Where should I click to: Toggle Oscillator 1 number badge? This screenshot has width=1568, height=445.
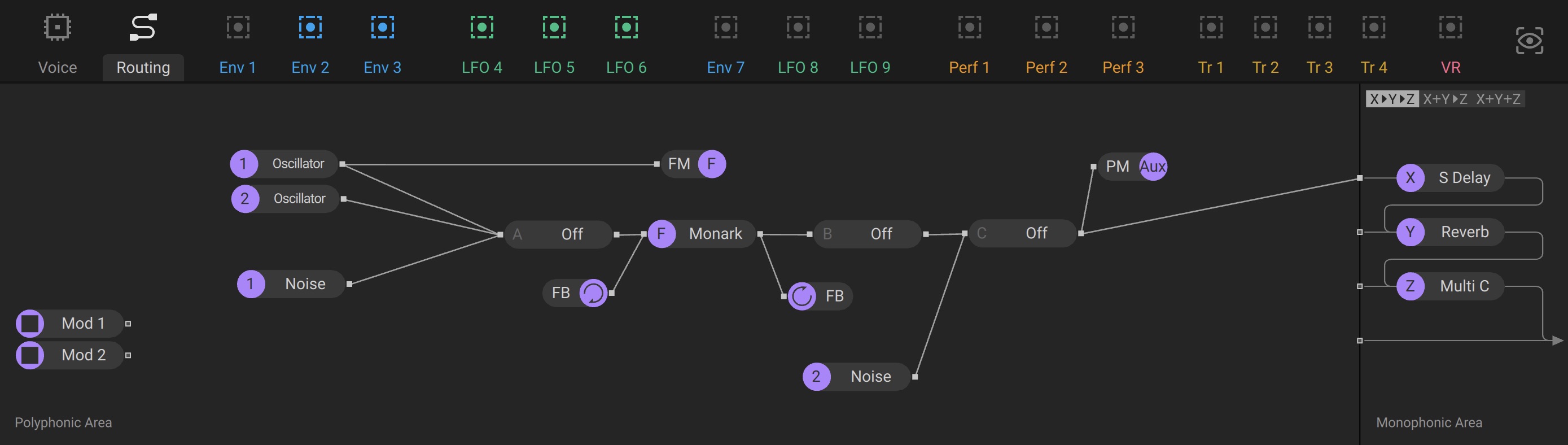click(x=244, y=164)
